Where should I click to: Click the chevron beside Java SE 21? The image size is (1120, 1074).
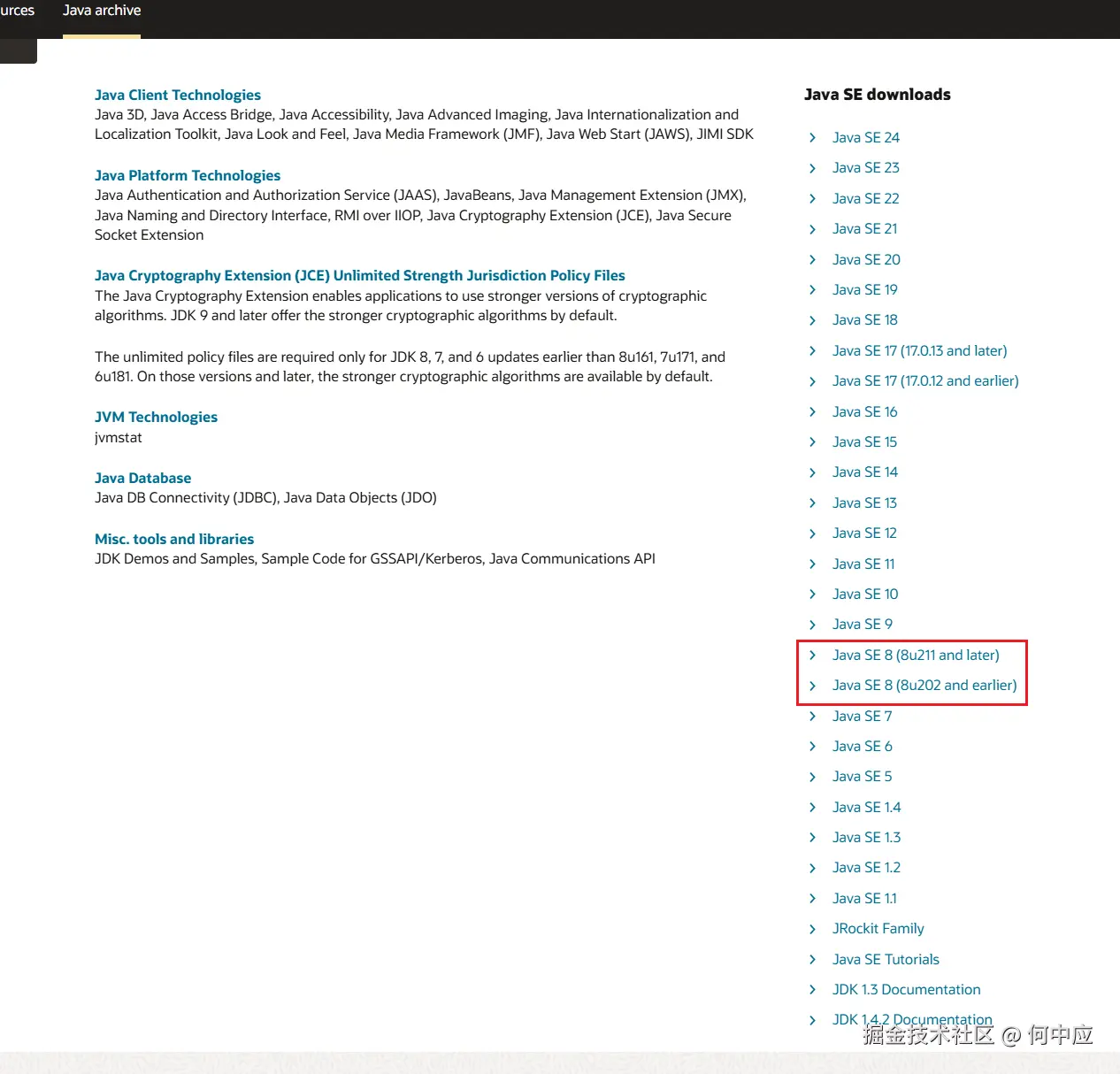tap(812, 229)
